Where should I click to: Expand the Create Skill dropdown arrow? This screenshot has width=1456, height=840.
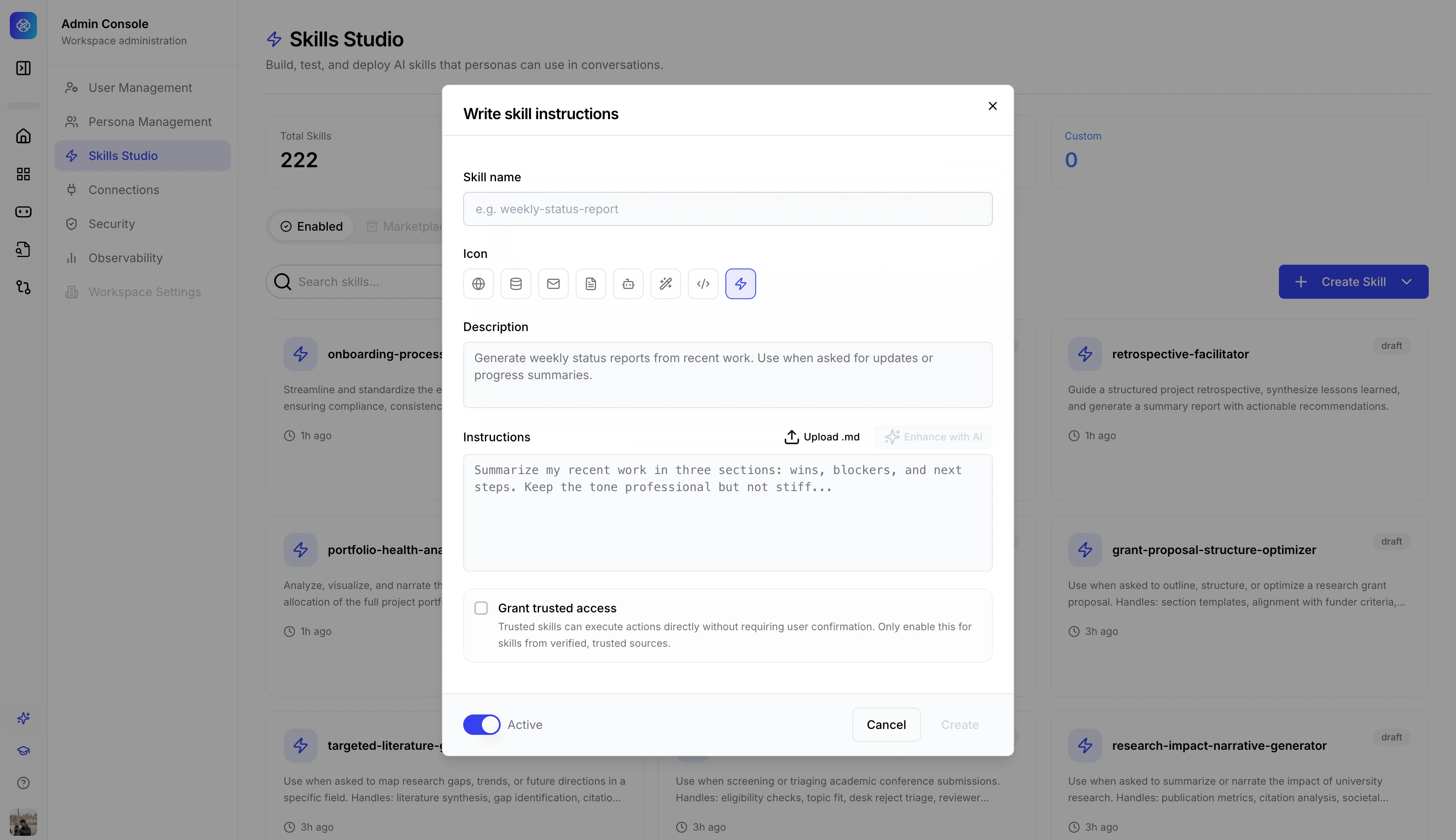(1406, 282)
